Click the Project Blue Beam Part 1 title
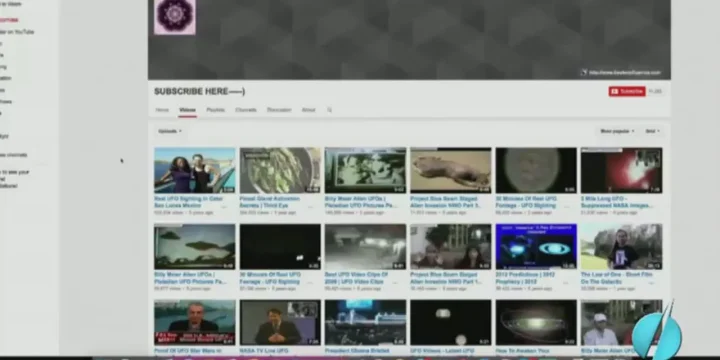The height and width of the screenshot is (360, 720). pyautogui.click(x=445, y=278)
